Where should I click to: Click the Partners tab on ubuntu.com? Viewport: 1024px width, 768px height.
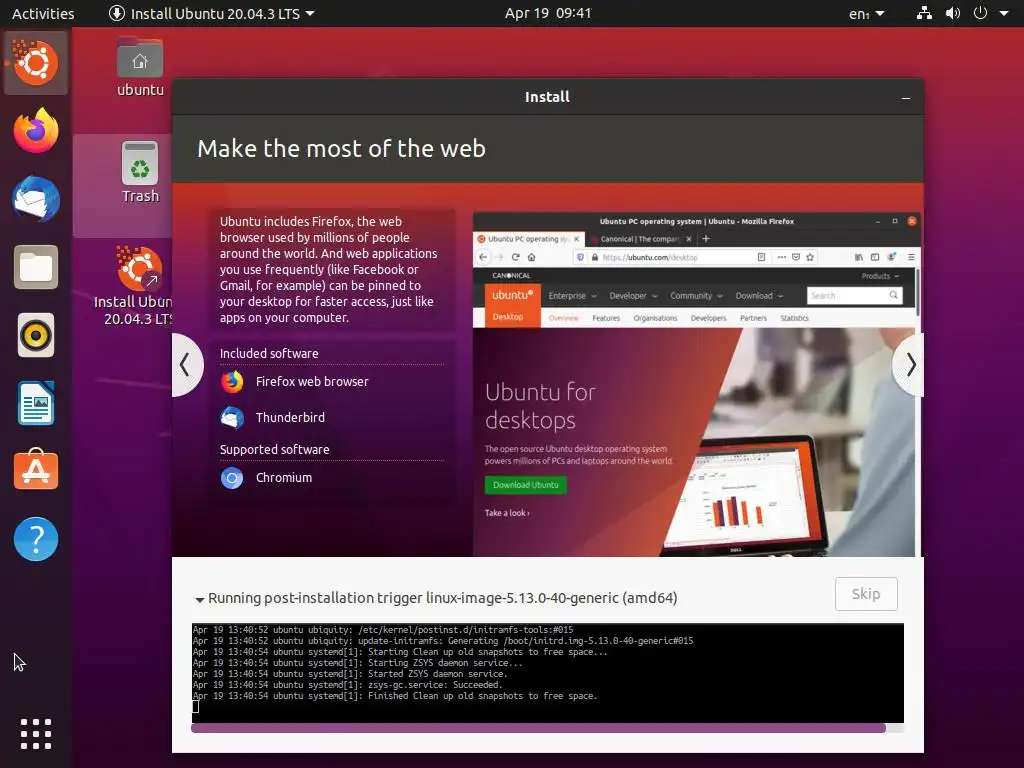pos(753,318)
